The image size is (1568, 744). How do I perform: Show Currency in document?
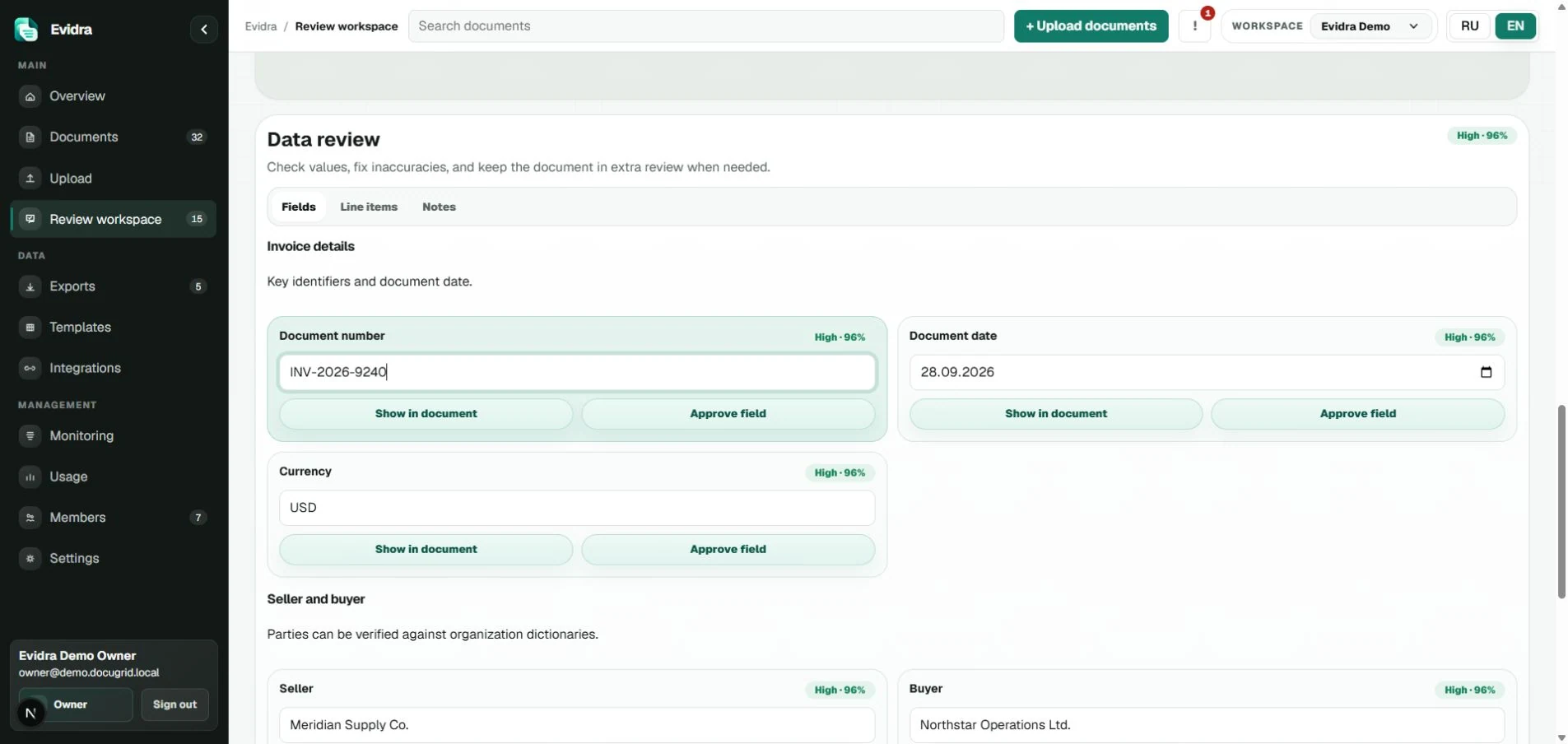point(426,550)
